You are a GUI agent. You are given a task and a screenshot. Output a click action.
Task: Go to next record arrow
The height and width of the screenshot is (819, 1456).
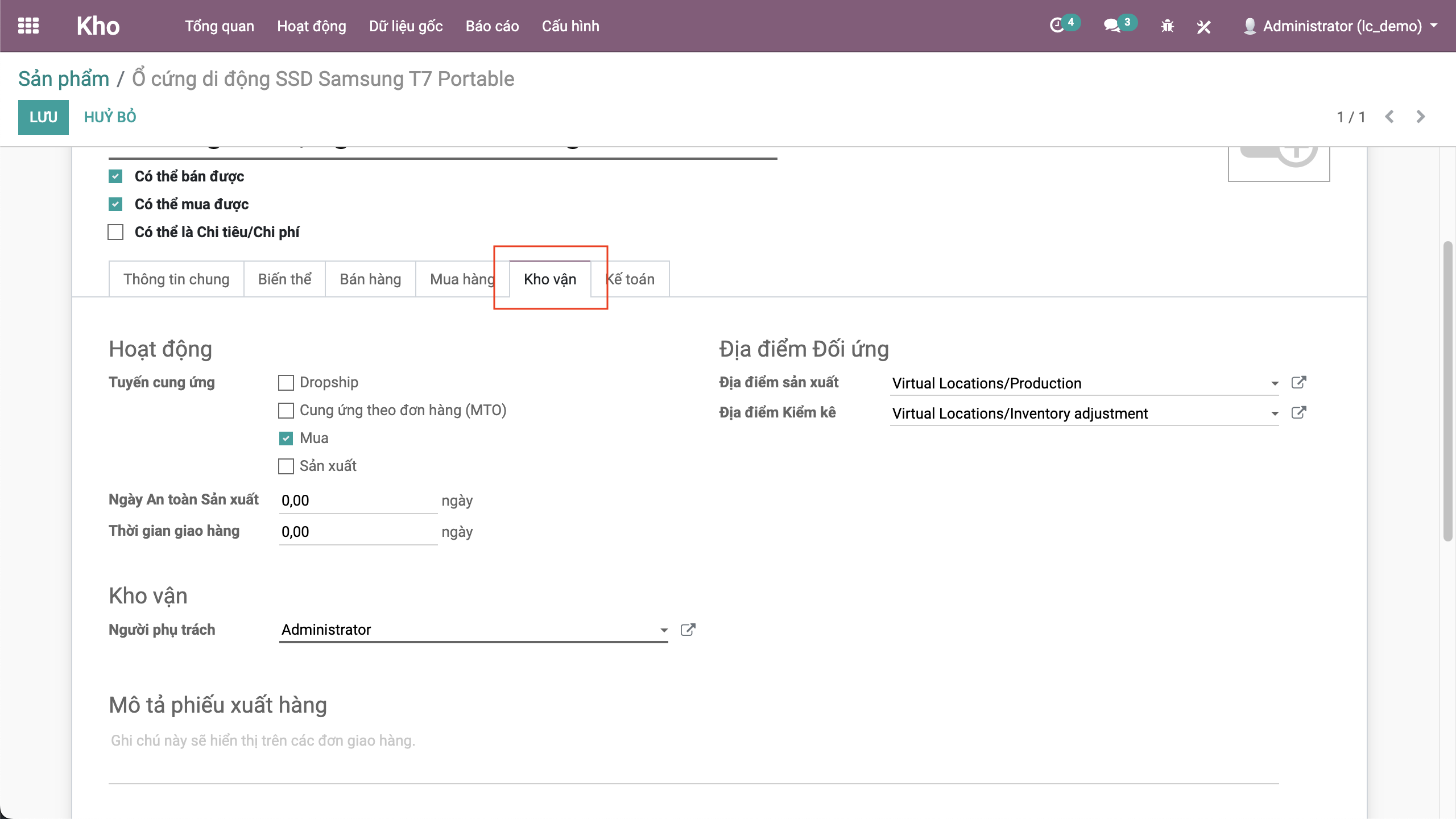click(x=1420, y=117)
